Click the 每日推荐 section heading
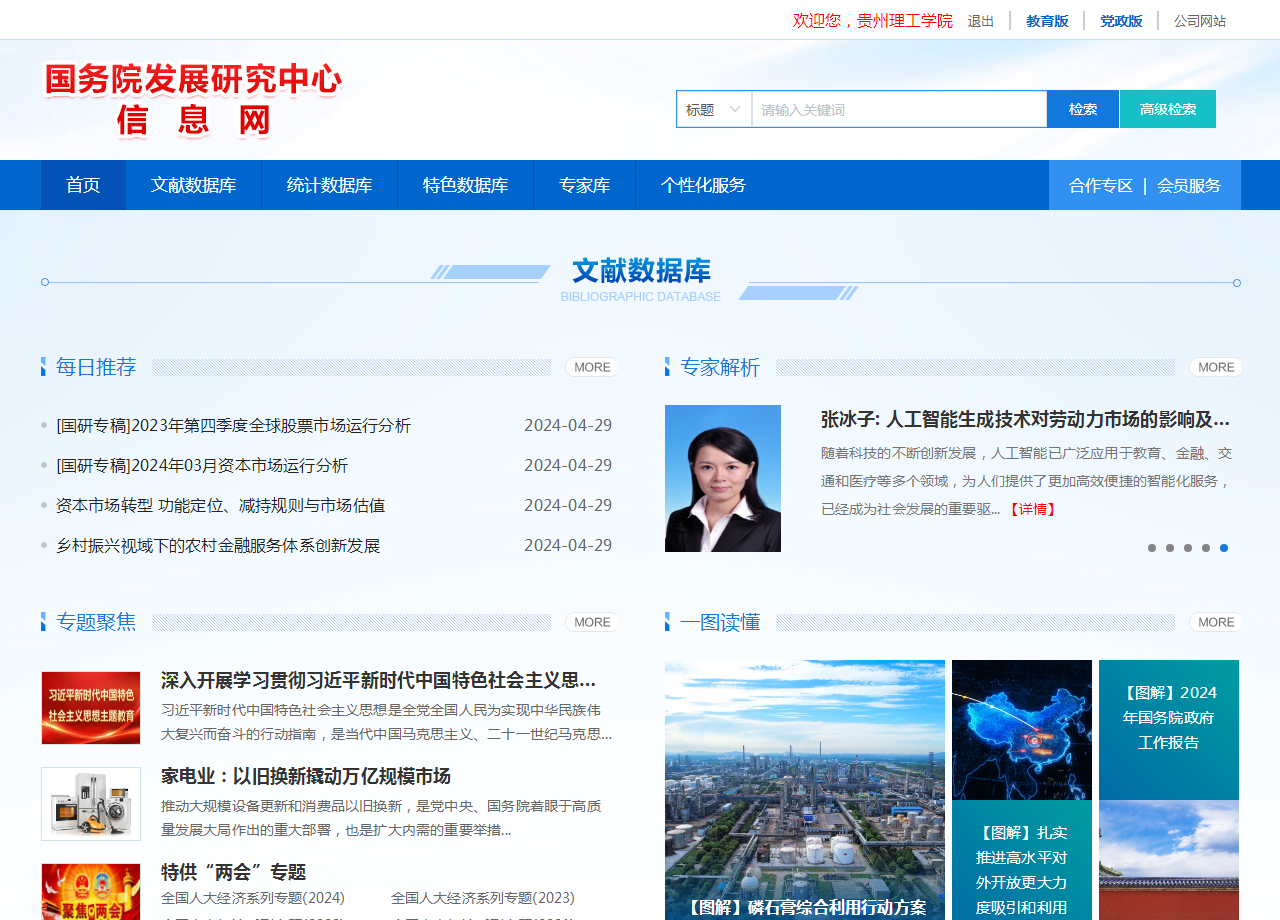 point(96,367)
